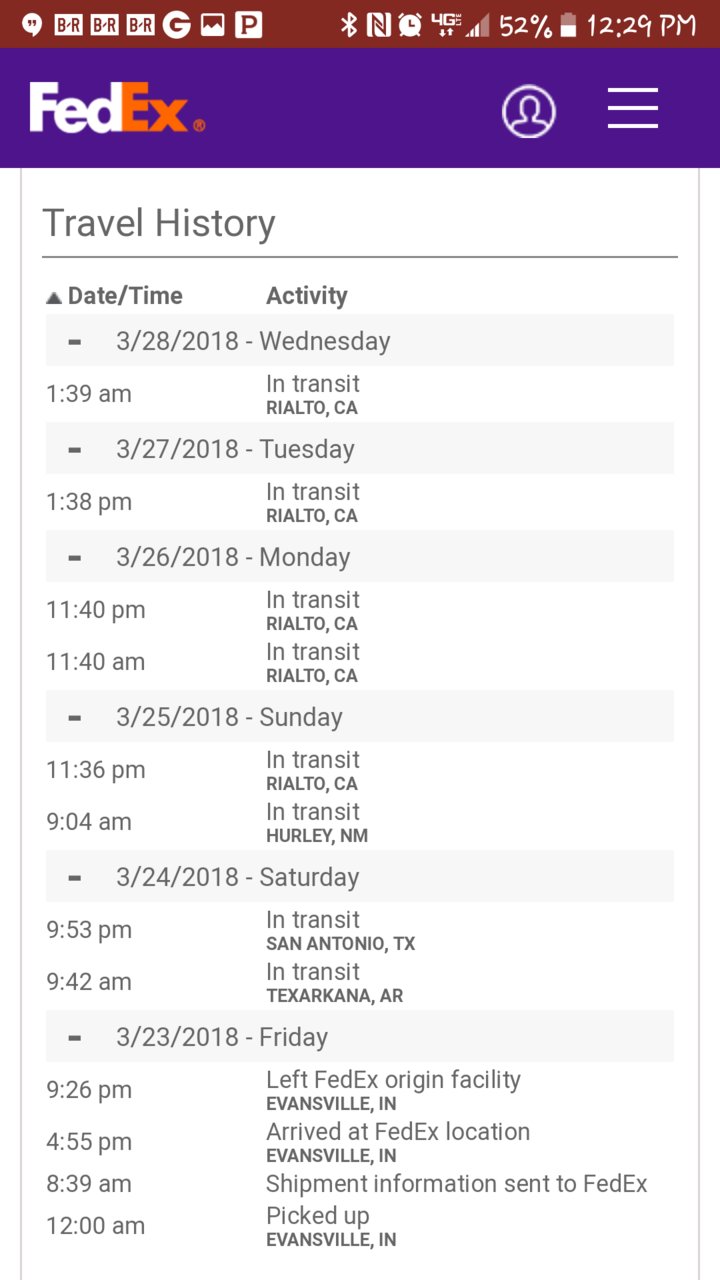Image resolution: width=720 pixels, height=1280 pixels.
Task: Select the Activity column header
Action: click(306, 296)
